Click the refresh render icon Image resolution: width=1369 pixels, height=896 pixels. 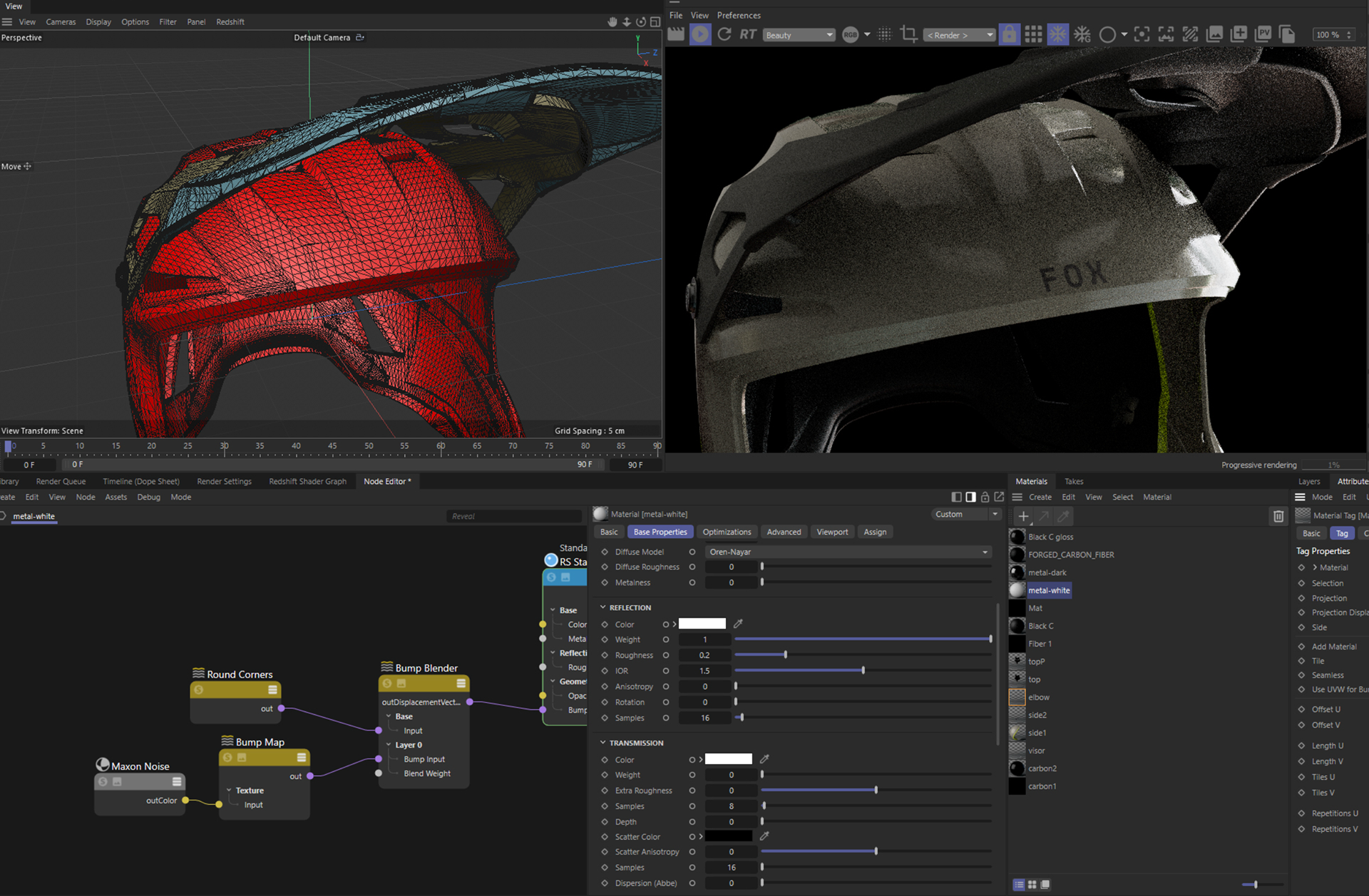[x=724, y=34]
